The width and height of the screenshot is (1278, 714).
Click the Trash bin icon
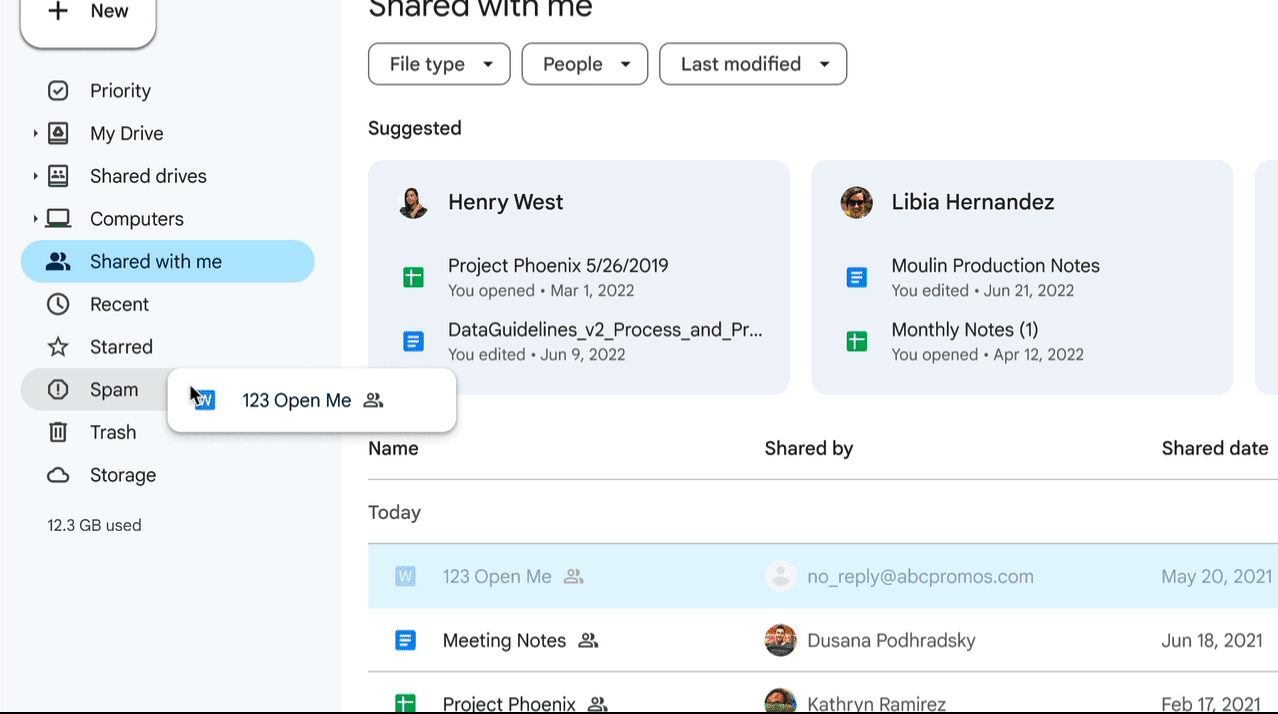click(59, 432)
